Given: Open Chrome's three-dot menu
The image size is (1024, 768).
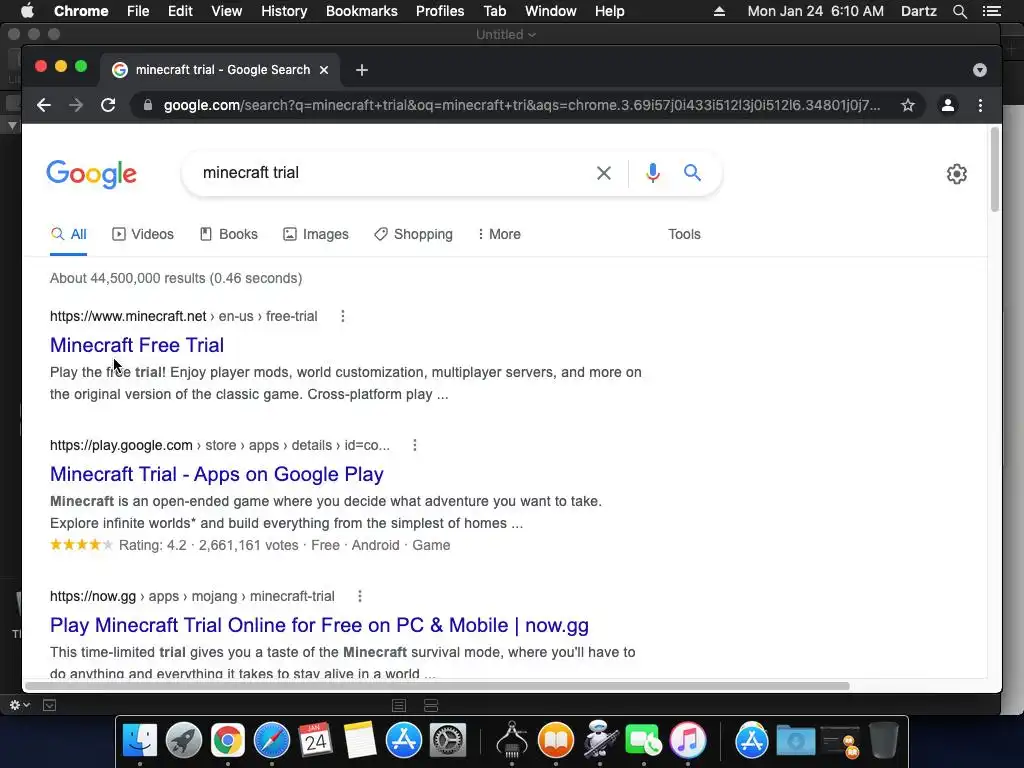Looking at the screenshot, I should point(980,105).
